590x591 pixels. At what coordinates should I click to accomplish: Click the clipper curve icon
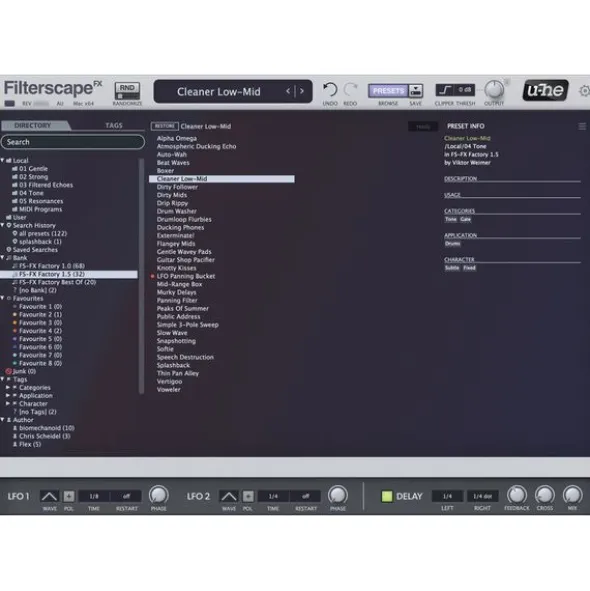pyautogui.click(x=445, y=90)
